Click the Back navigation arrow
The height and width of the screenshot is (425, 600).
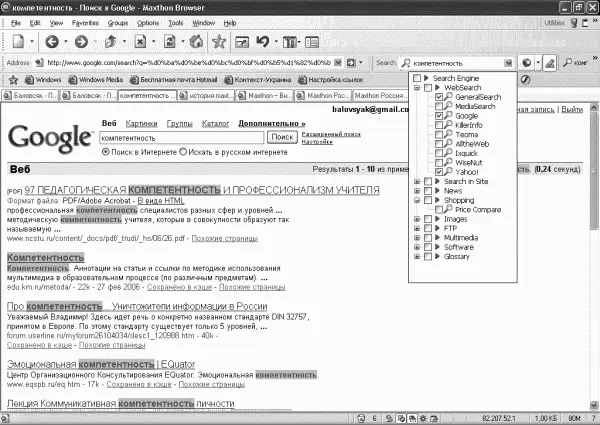point(49,41)
